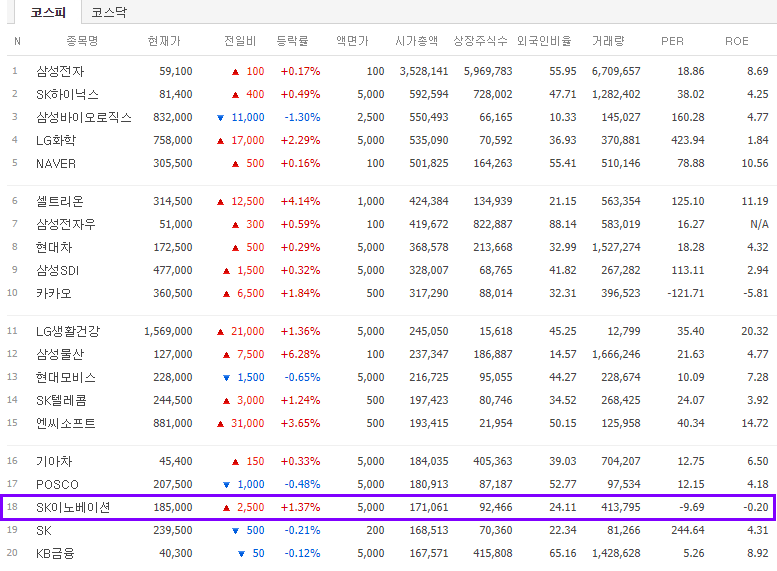This screenshot has height=571, width=777.
Task: Open the SK하이닉스 stock link
Action: point(67,94)
